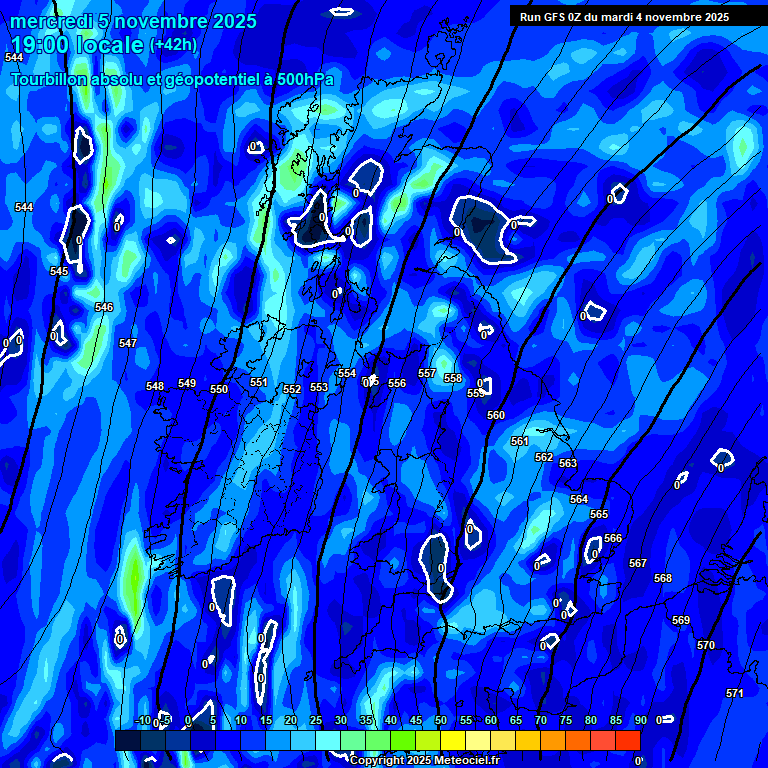Click the 'Run GFS 0Z du mardi' banner
Screen dimensions: 768x768
(624, 17)
